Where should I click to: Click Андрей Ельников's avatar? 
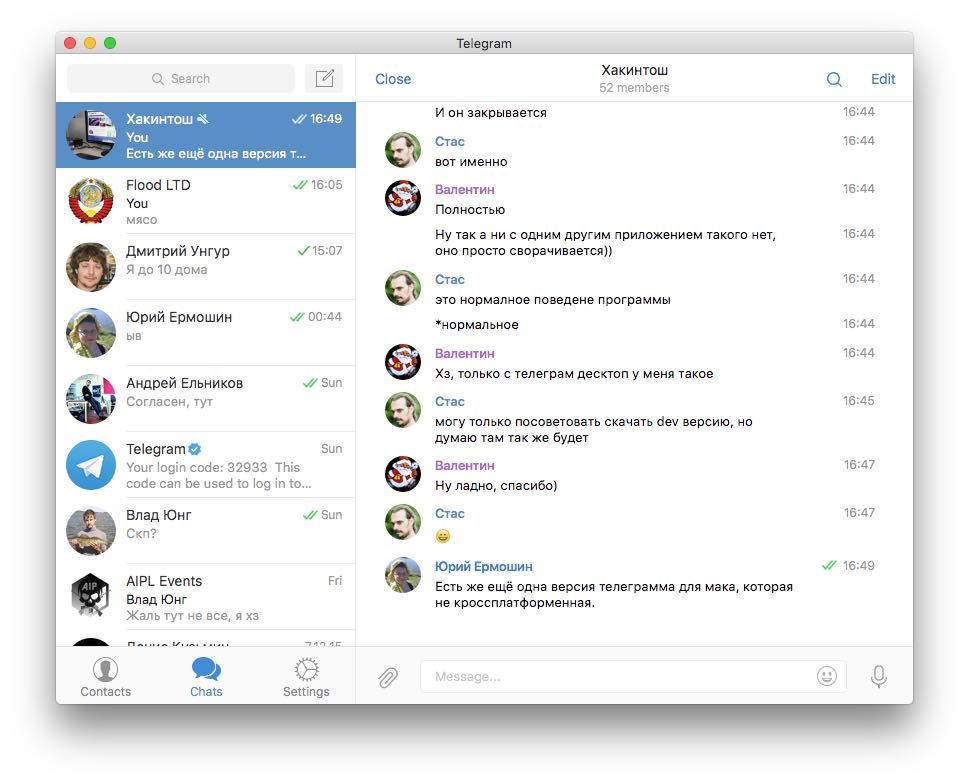tap(91, 398)
